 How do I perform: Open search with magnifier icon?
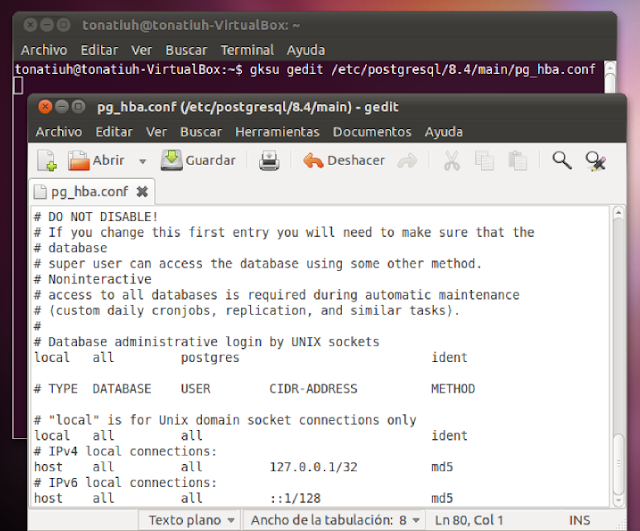point(562,160)
